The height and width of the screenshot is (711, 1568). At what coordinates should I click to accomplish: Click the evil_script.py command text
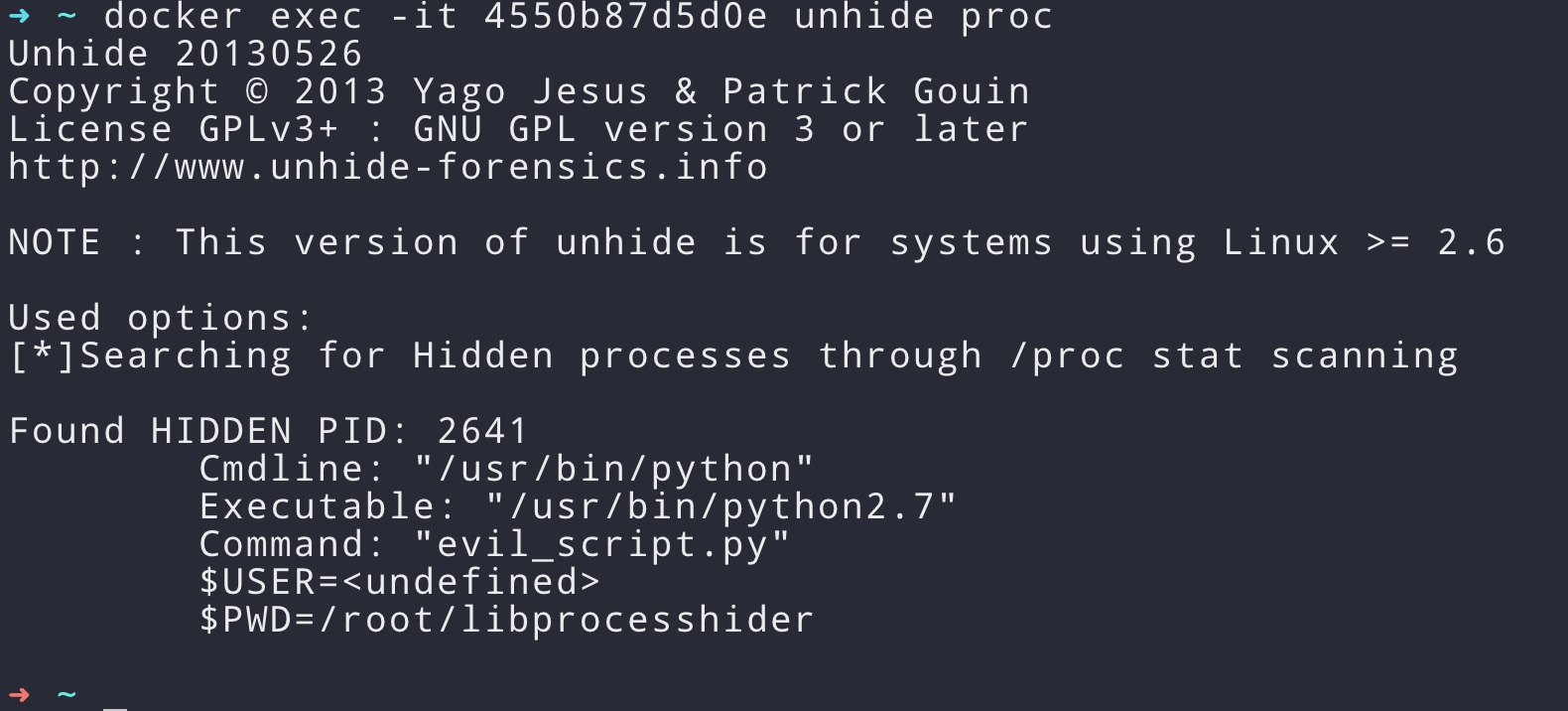click(x=601, y=545)
